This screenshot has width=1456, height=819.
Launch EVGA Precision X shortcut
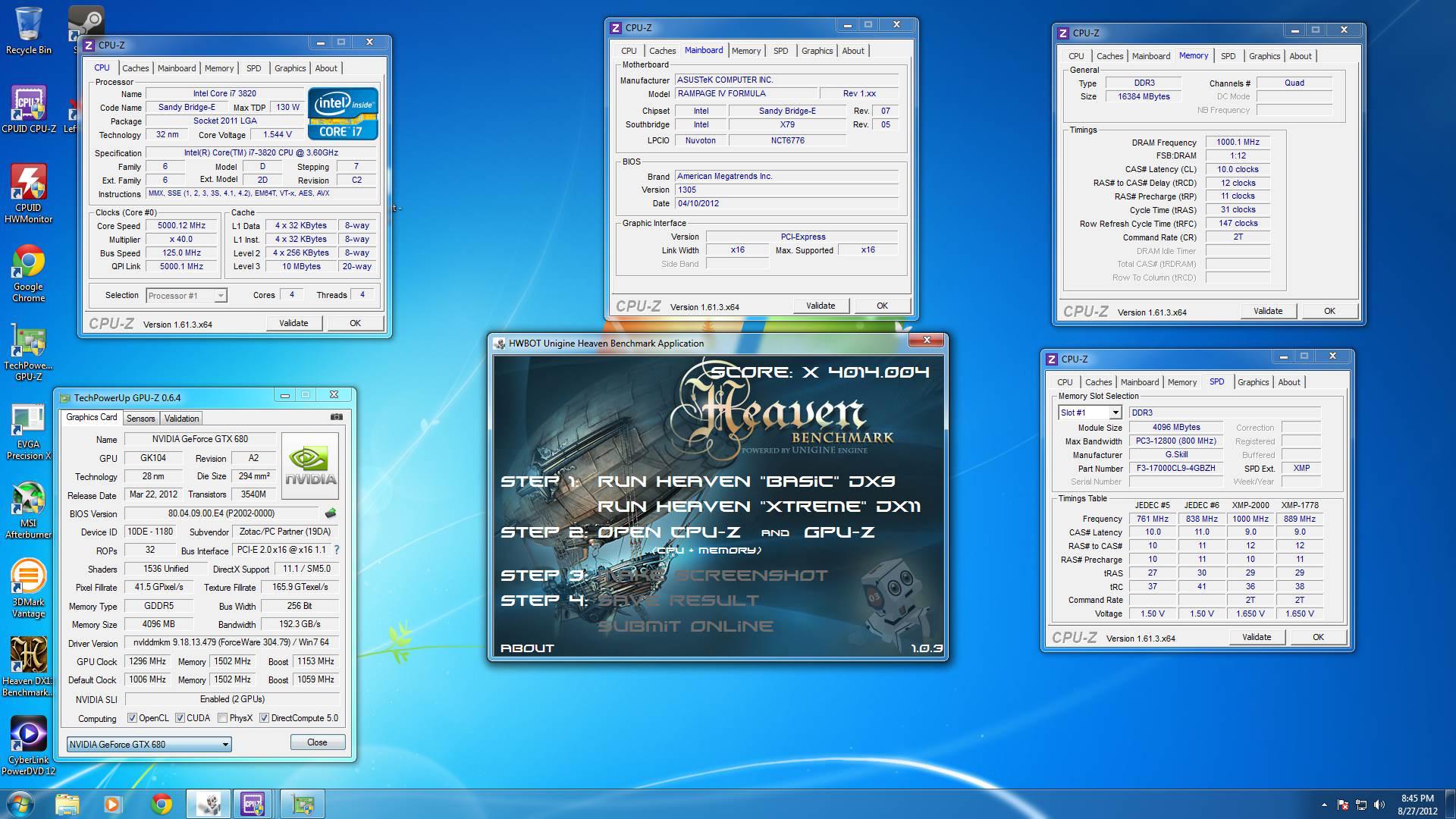click(28, 432)
